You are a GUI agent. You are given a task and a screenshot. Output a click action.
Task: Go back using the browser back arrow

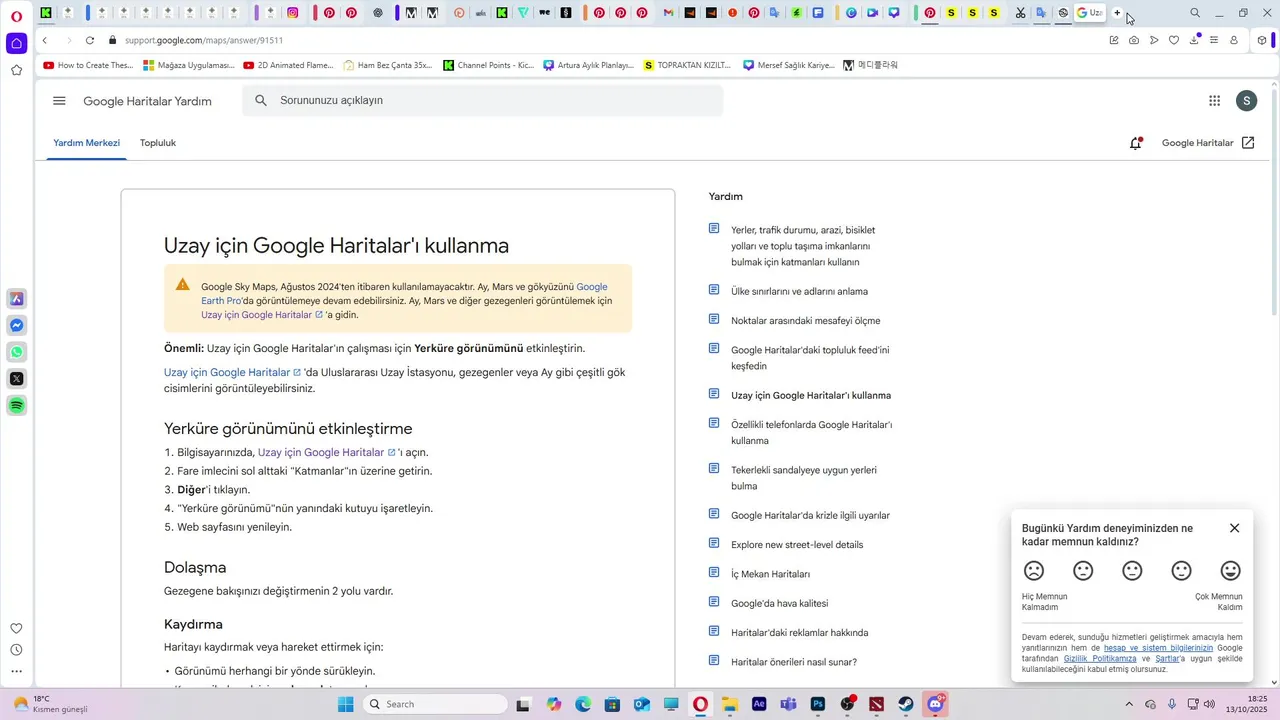tap(45, 40)
